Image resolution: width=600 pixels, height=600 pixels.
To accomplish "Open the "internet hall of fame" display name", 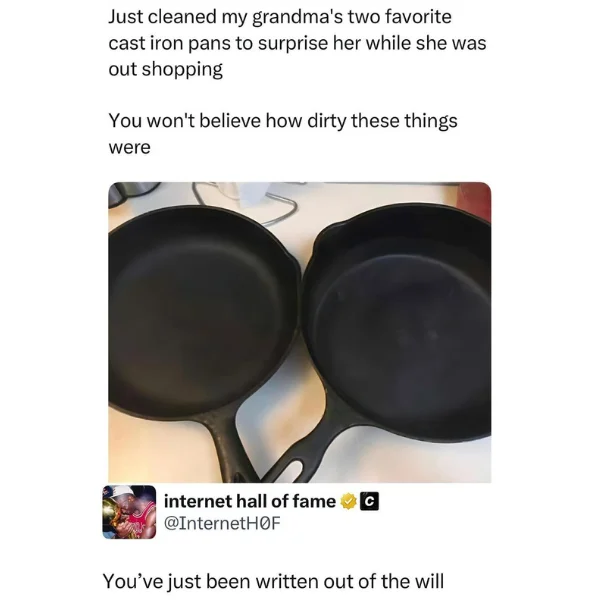I will pos(250,502).
